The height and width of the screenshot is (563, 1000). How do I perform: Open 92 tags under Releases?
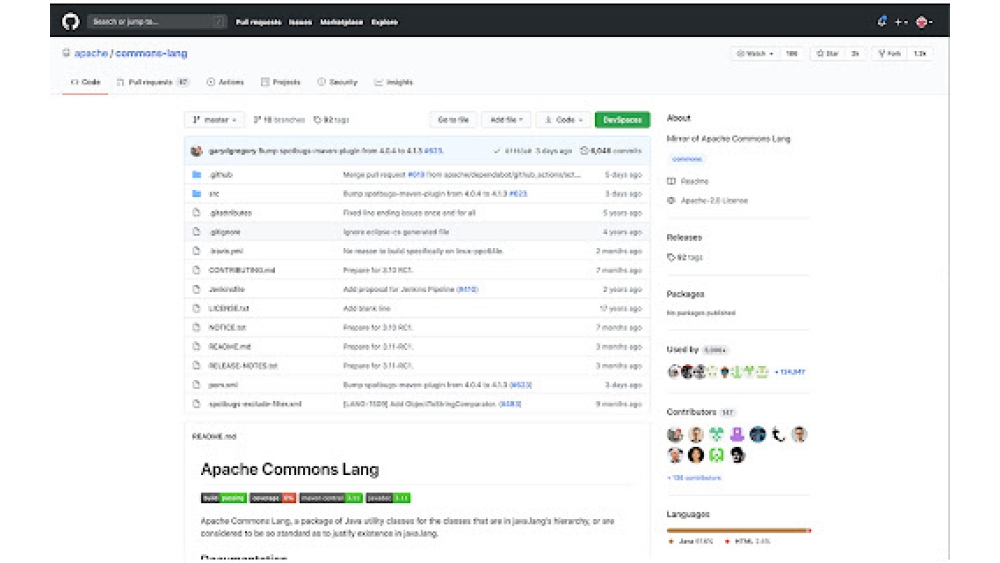(684, 258)
